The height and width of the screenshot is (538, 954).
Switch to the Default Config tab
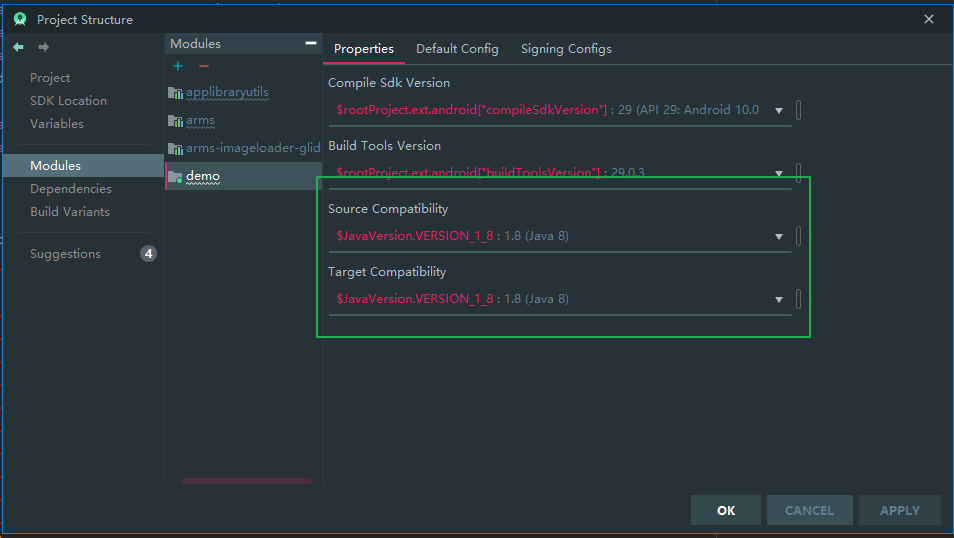click(457, 49)
